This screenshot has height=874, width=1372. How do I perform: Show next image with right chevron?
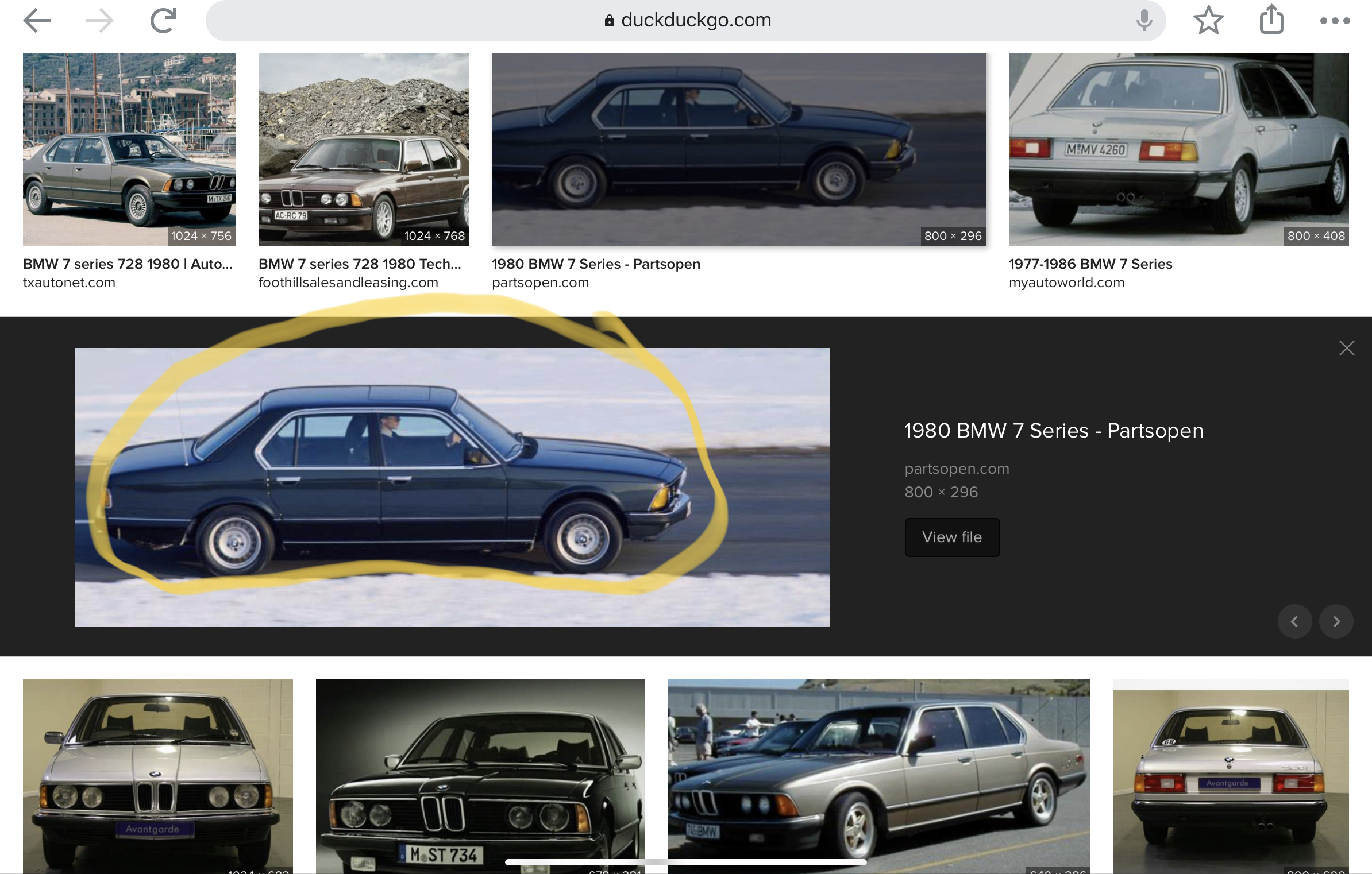click(x=1336, y=621)
